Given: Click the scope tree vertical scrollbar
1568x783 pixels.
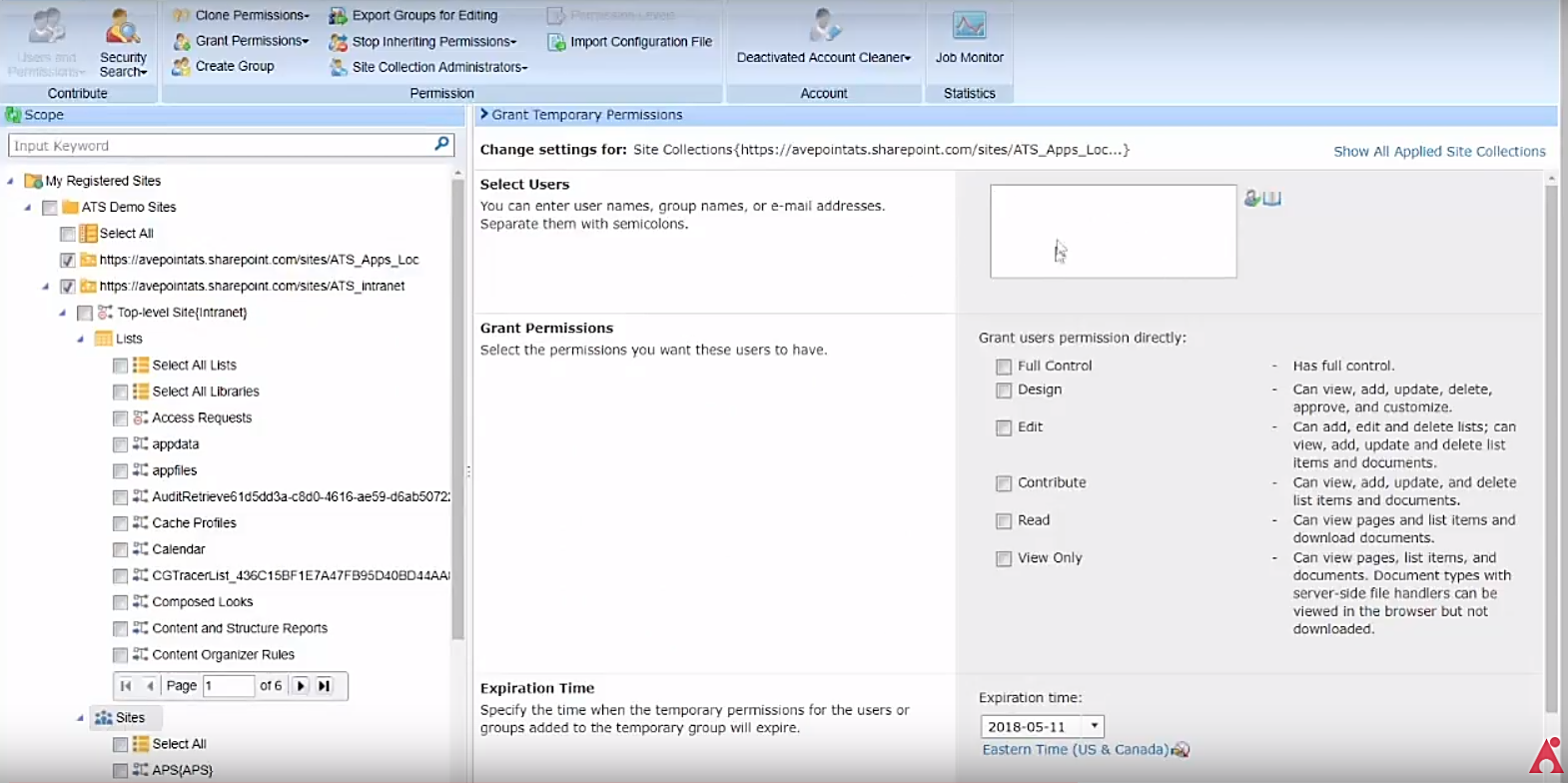Looking at the screenshot, I should pos(457,407).
